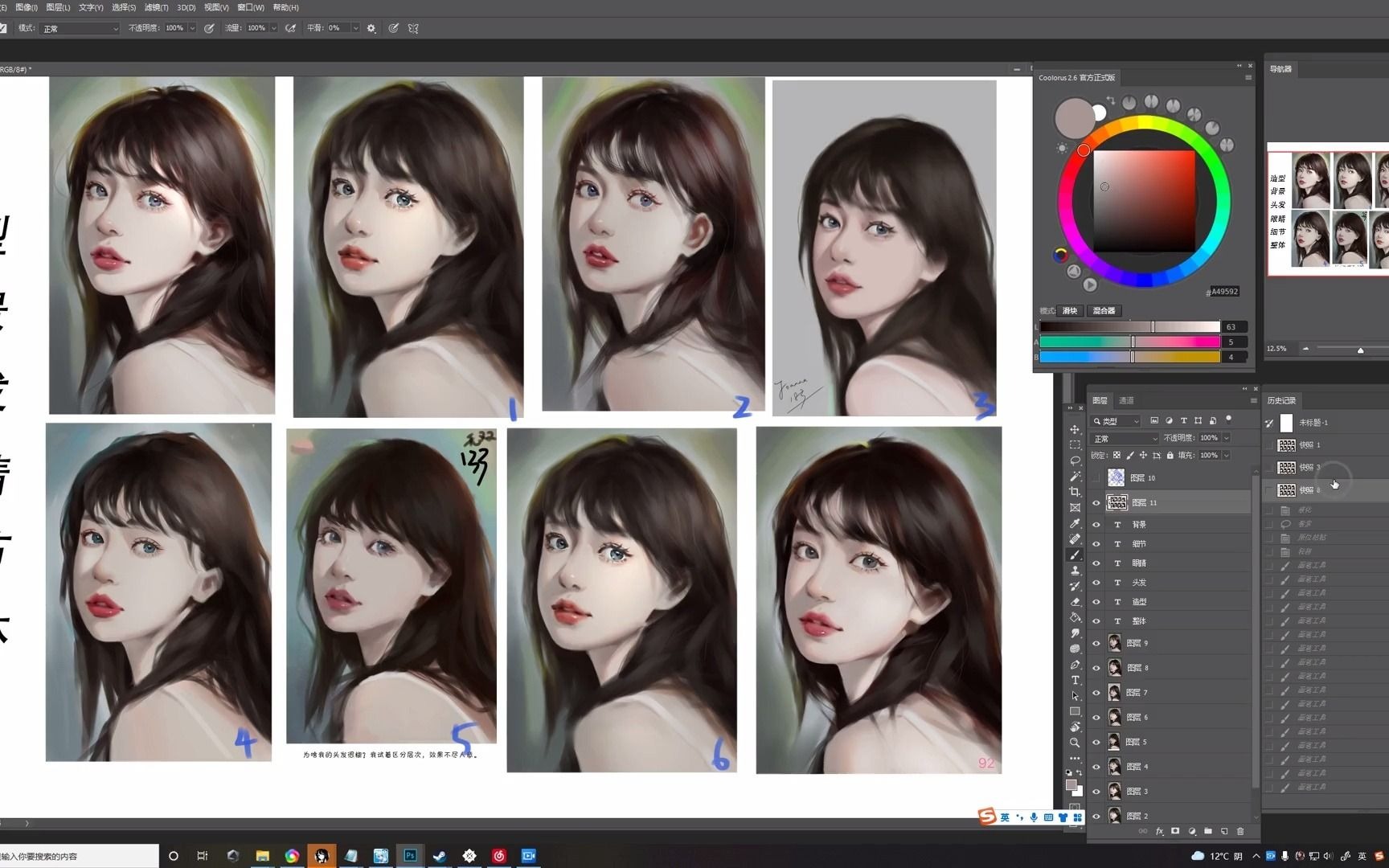
Task: Open the 图层(L) menu
Action: [x=58, y=7]
